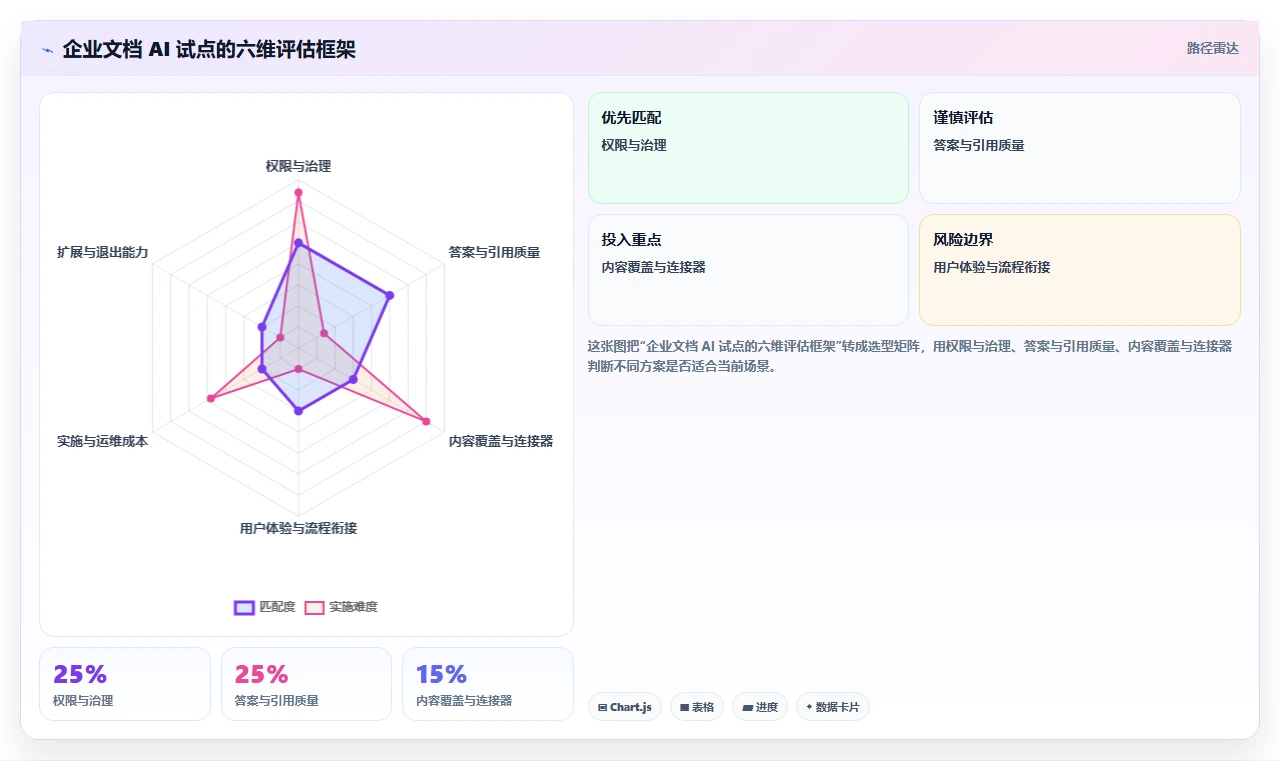Screen dimensions: 1280x761
Task: Open the 谨慎评估 card
Action: pyautogui.click(x=1079, y=148)
